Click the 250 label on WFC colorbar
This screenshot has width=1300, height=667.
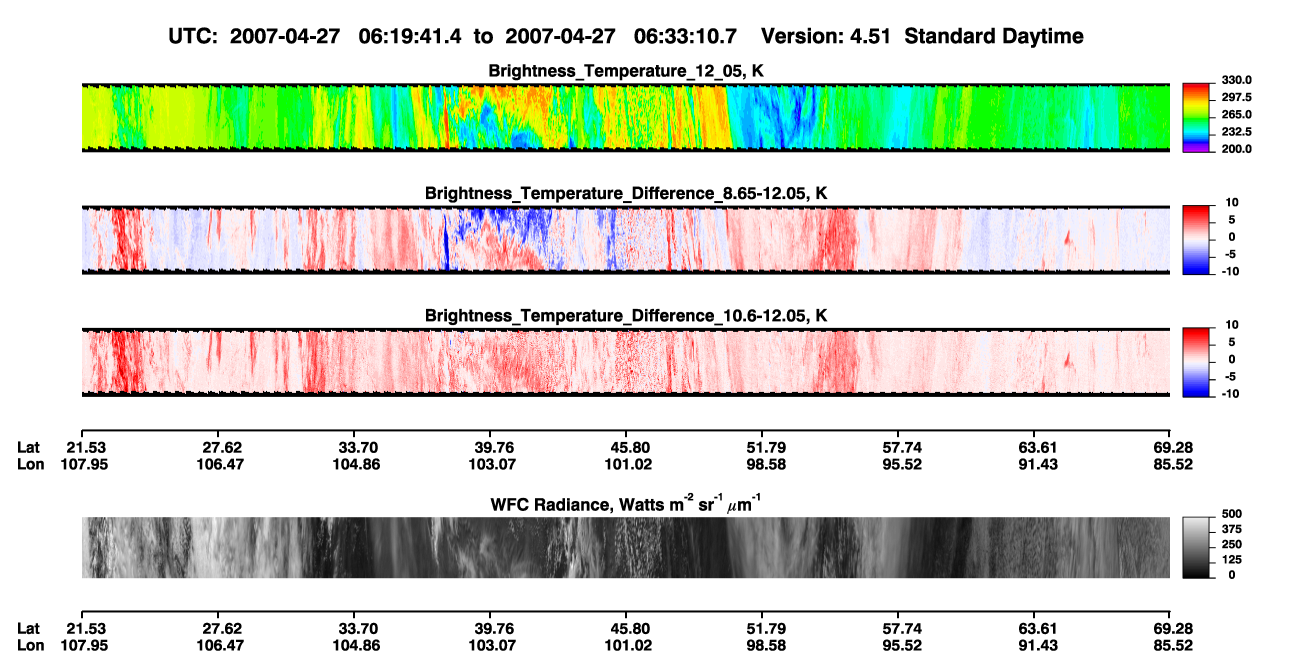click(x=1233, y=545)
